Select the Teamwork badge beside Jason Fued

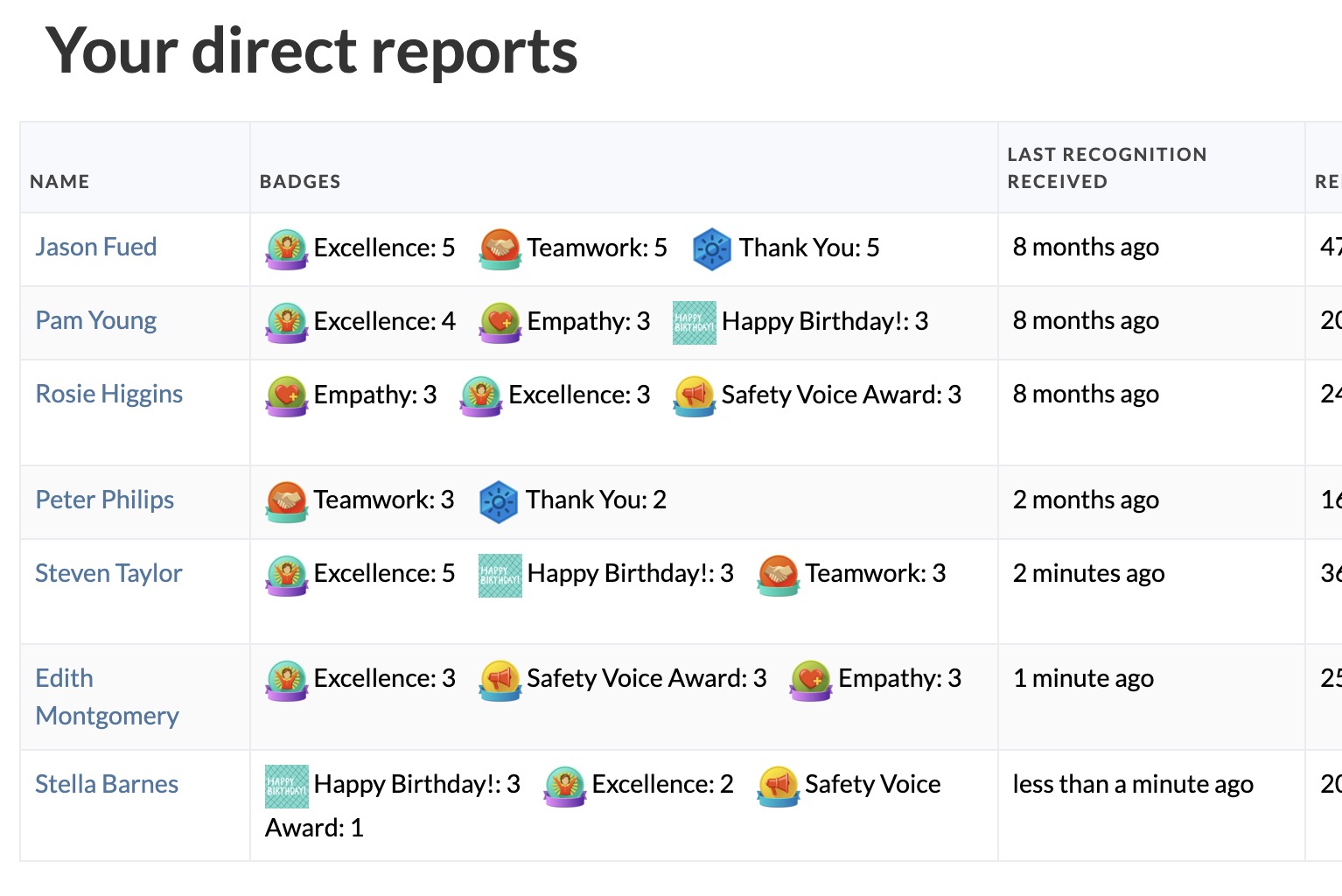[x=500, y=248]
